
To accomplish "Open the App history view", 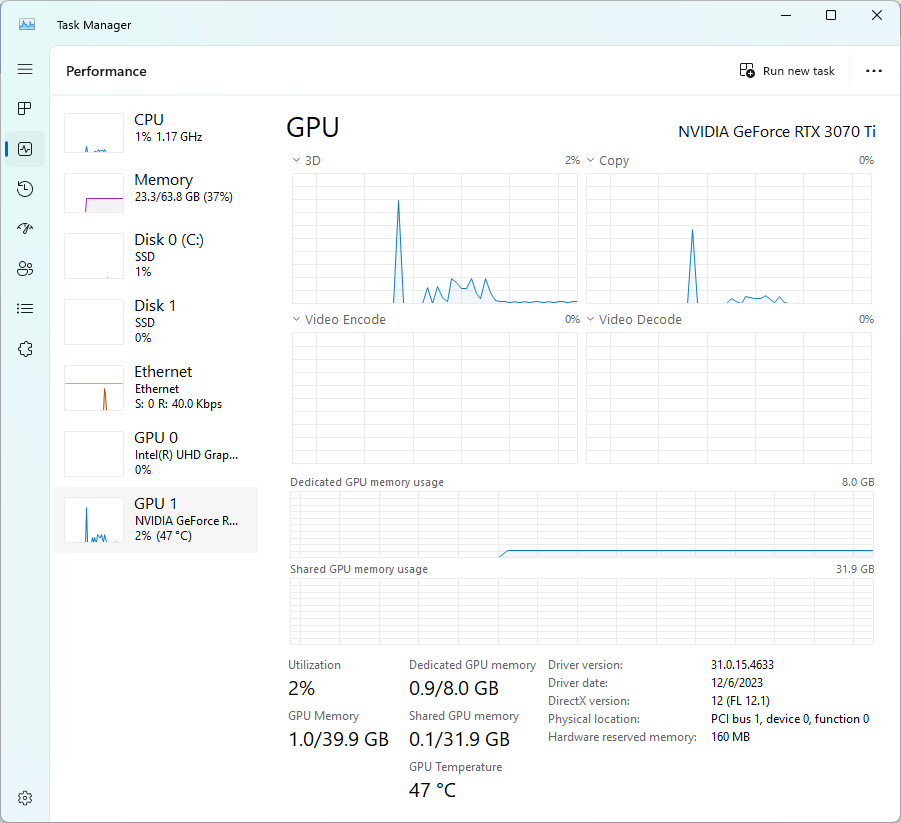I will (25, 188).
